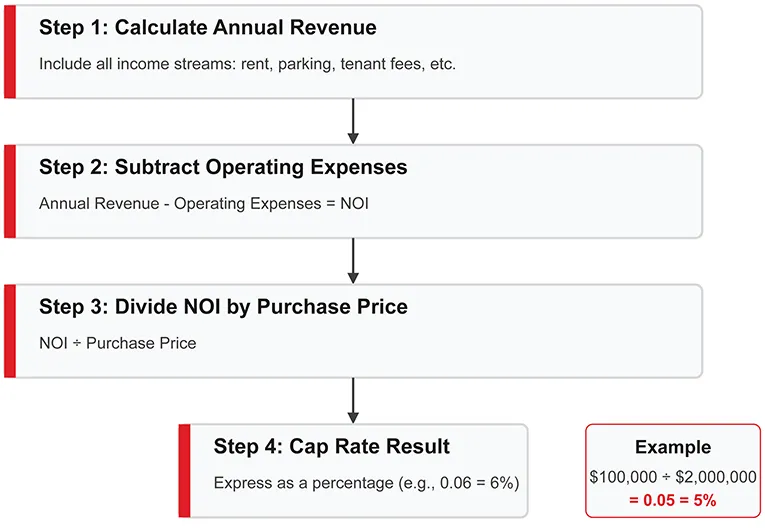The image size is (765, 530).
Task: Click the income streams description text
Action: click(x=247, y=64)
